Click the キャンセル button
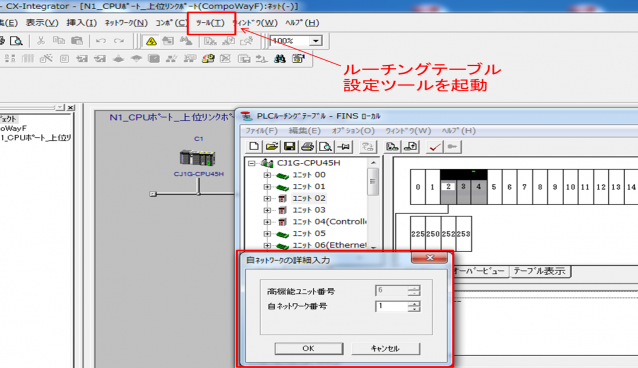 click(x=385, y=348)
